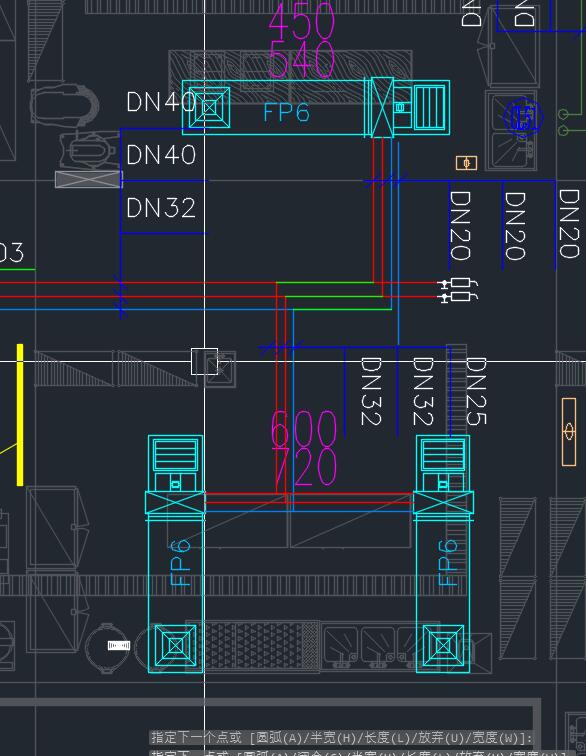Select the rotated FP6 label in the bottom-right unit

click(448, 563)
